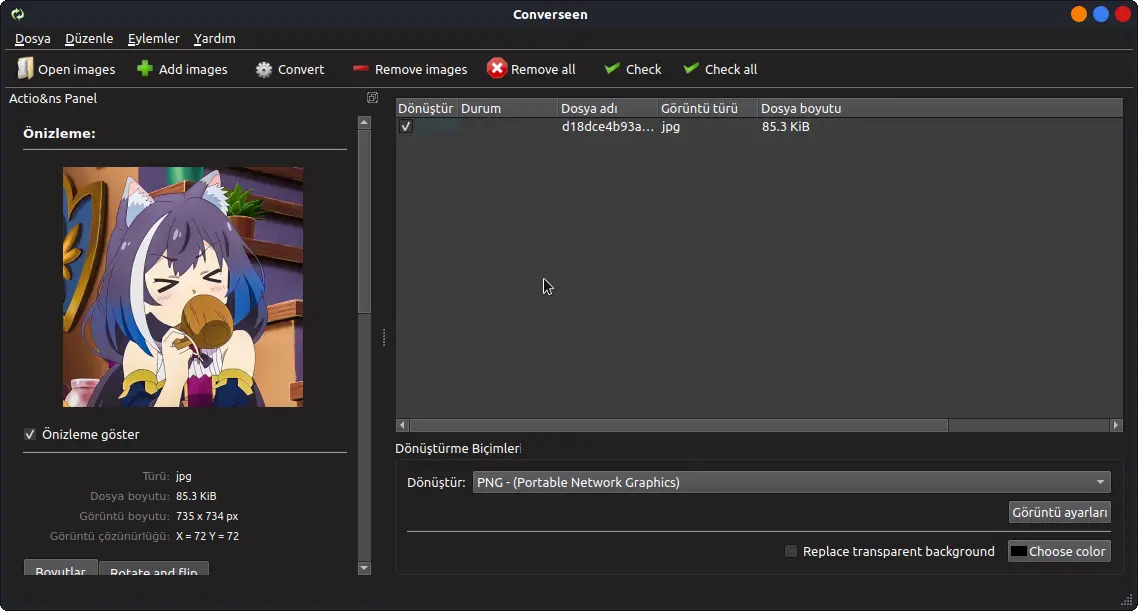Click the gear Convert icon
Viewport: 1138px width, 611px height.
click(264, 69)
